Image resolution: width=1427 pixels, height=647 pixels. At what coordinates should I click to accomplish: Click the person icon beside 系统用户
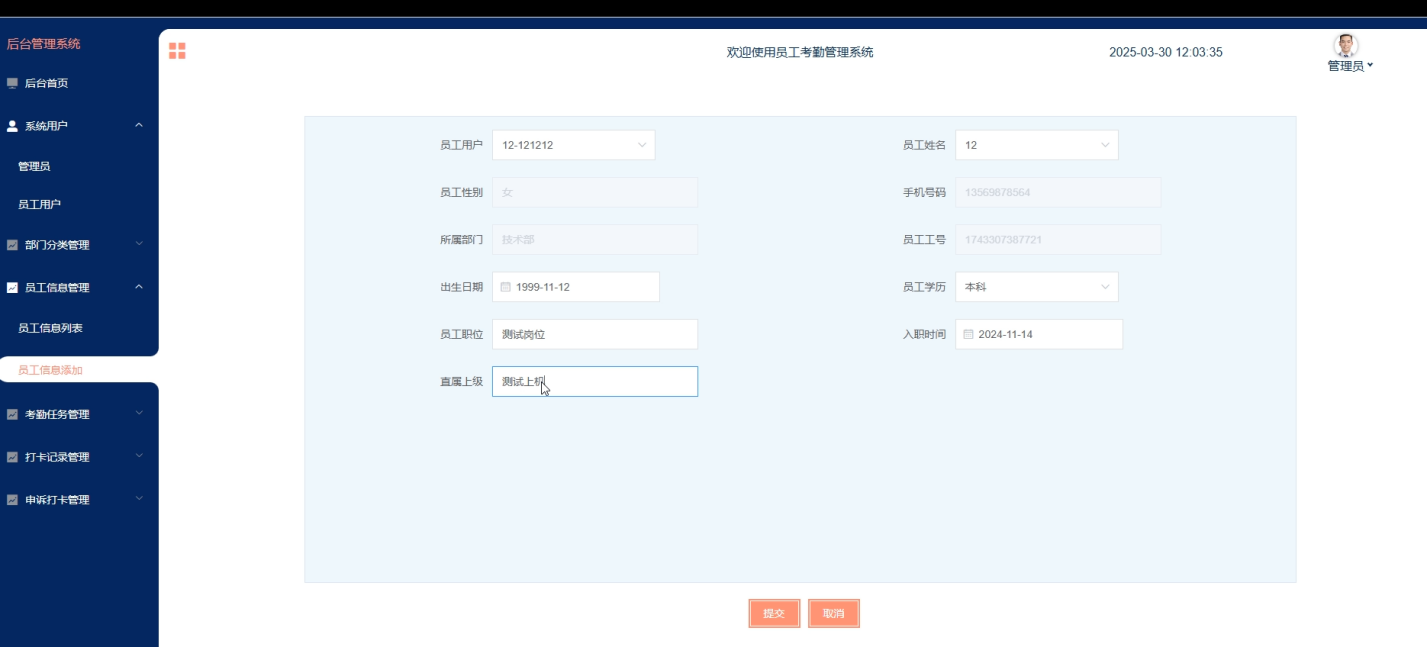12,126
